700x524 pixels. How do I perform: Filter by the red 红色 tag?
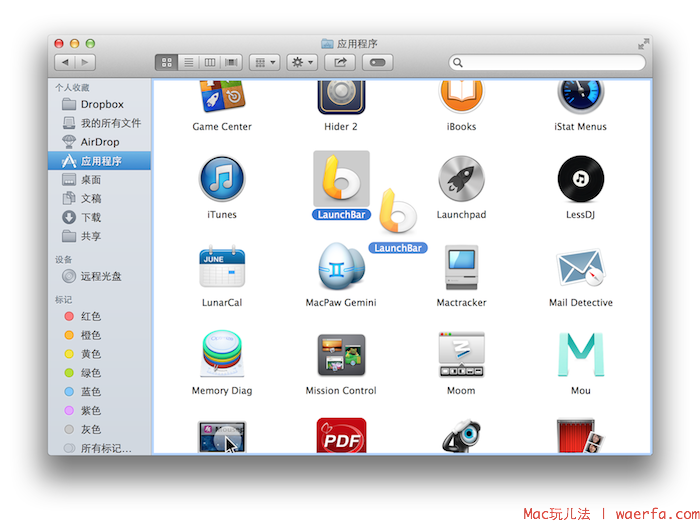100,316
